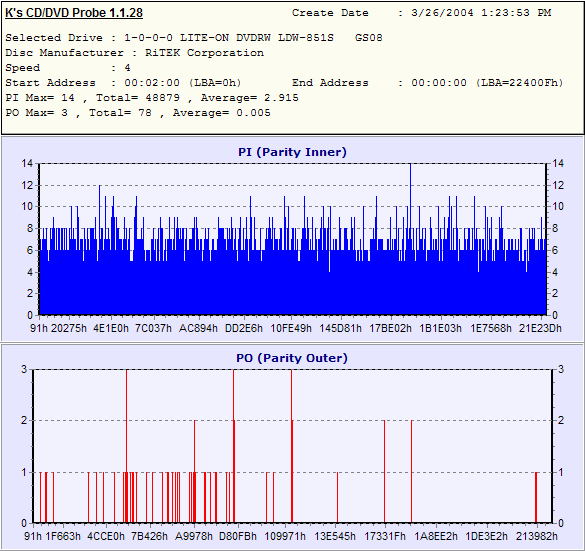Click the Disc Manufacturer RiTEK Corporation line
Image resolution: width=585 pixels, height=551 pixels.
click(135, 53)
